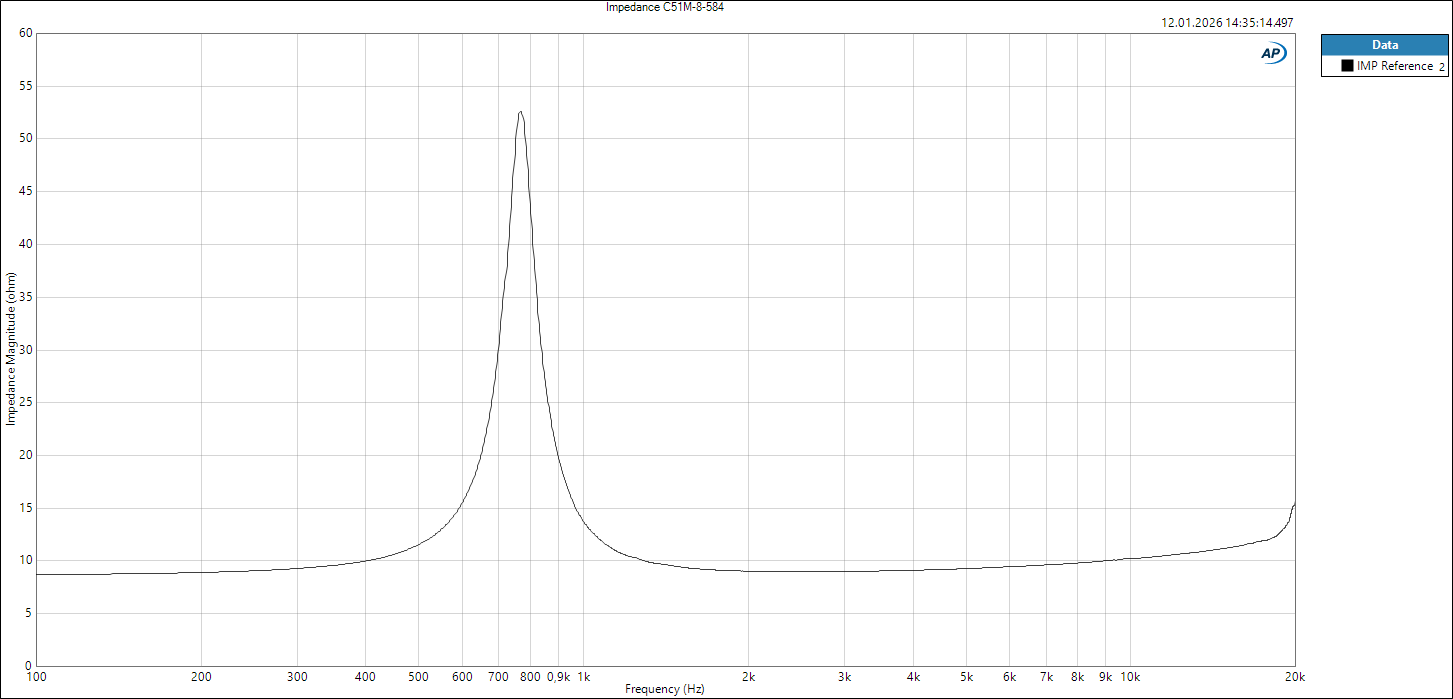Click the Impedance Magnitude (ohm) axis label

(11, 349)
